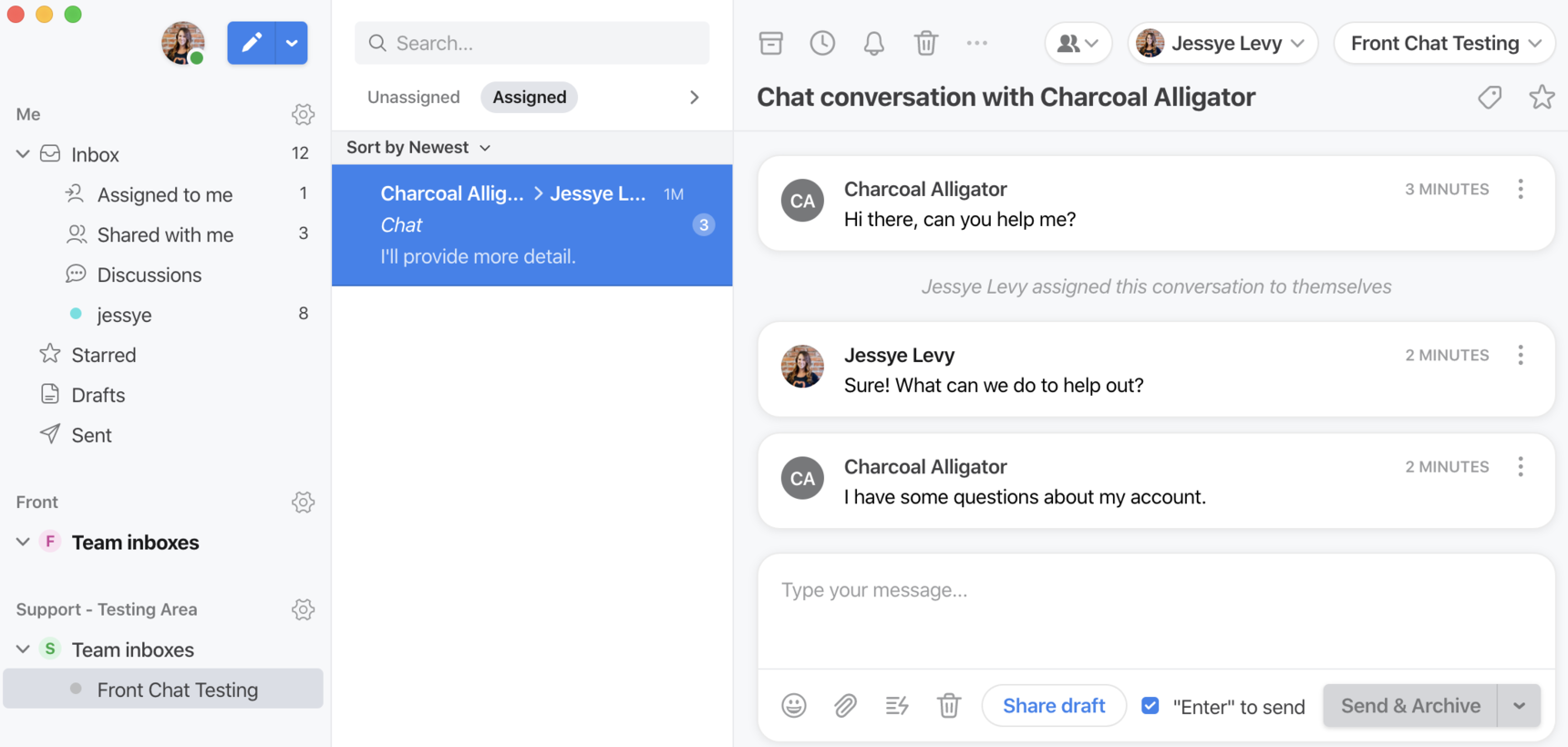Star the conversation with the star icon
The height and width of the screenshot is (747, 1568).
click(x=1542, y=97)
